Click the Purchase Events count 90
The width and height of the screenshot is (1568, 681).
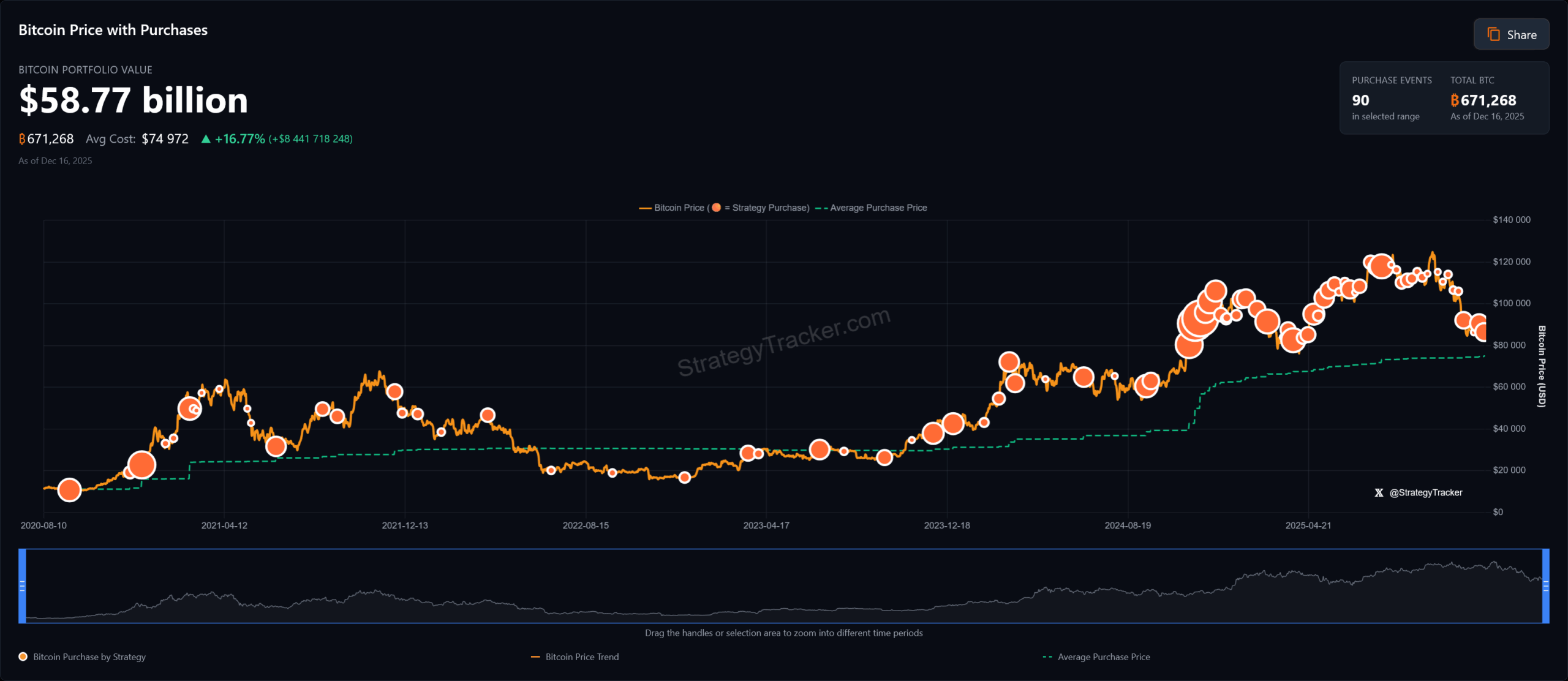point(1360,100)
